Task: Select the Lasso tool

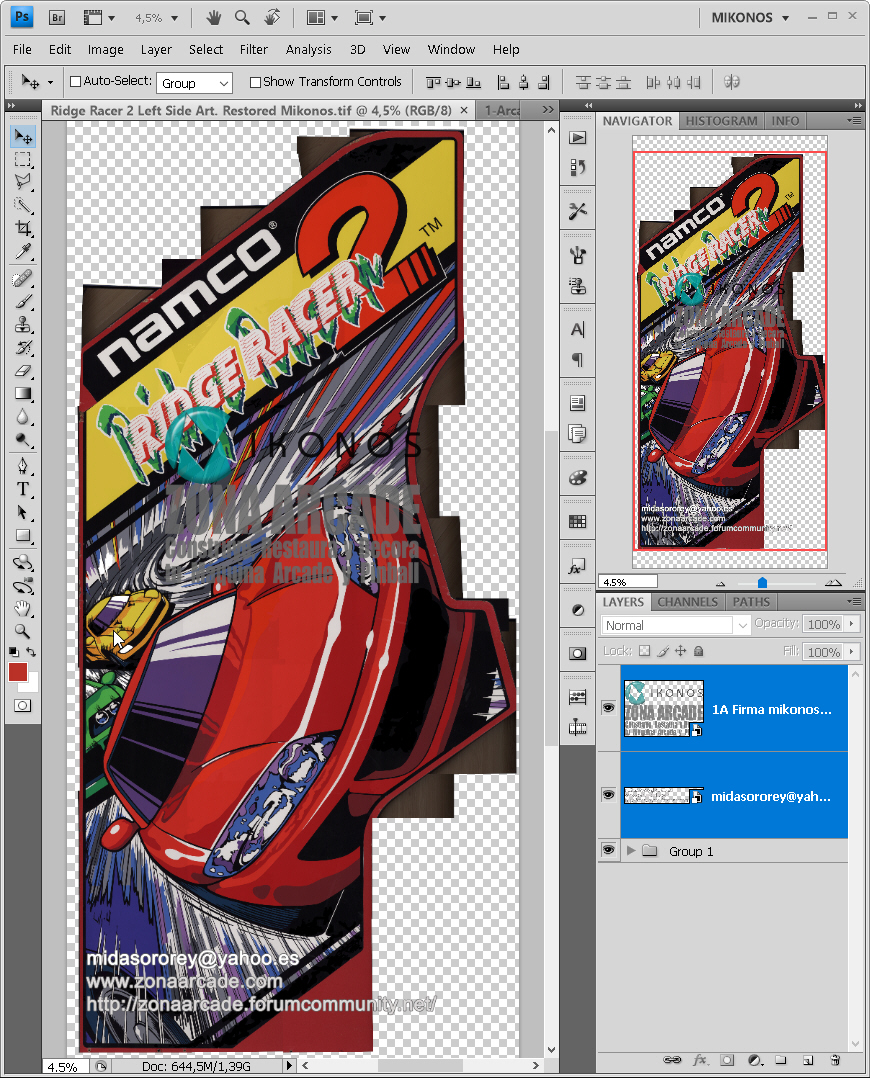Action: (23, 182)
